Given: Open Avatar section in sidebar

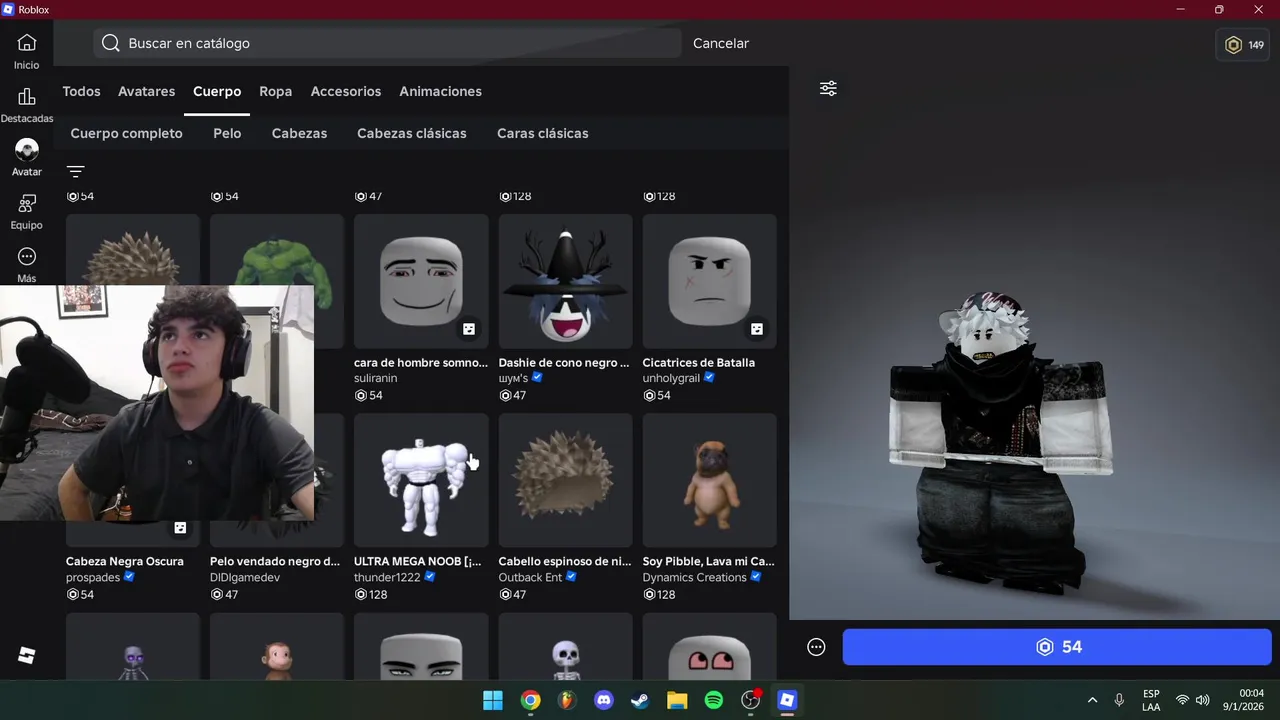Looking at the screenshot, I should pos(27,158).
